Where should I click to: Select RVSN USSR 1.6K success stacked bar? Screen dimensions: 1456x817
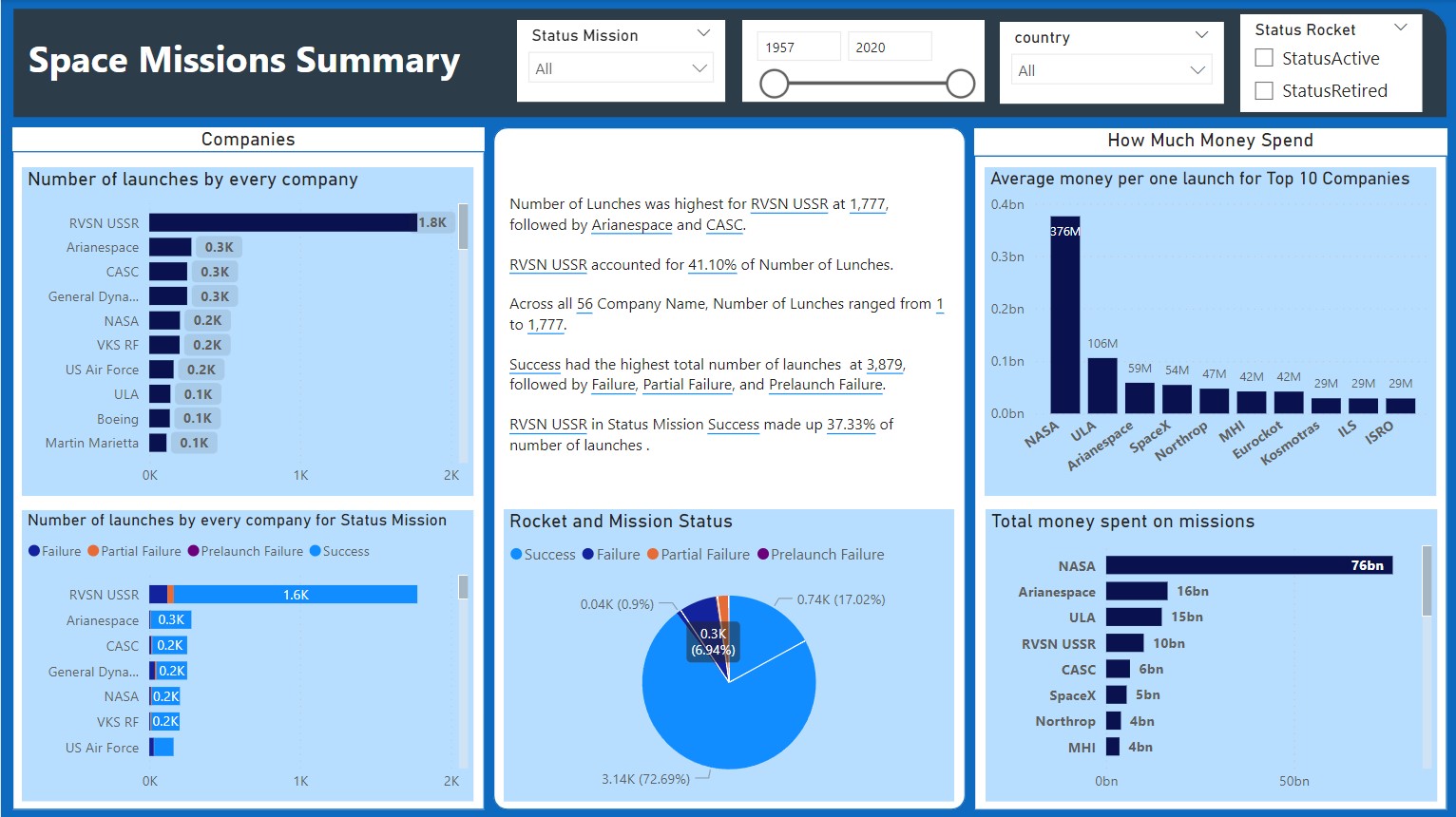click(295, 595)
